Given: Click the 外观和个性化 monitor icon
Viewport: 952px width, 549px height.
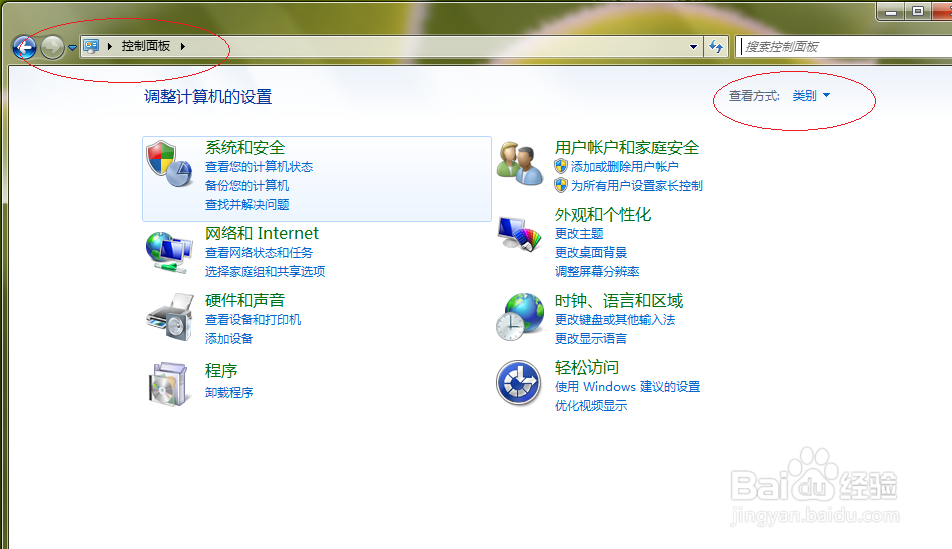Looking at the screenshot, I should [x=520, y=234].
